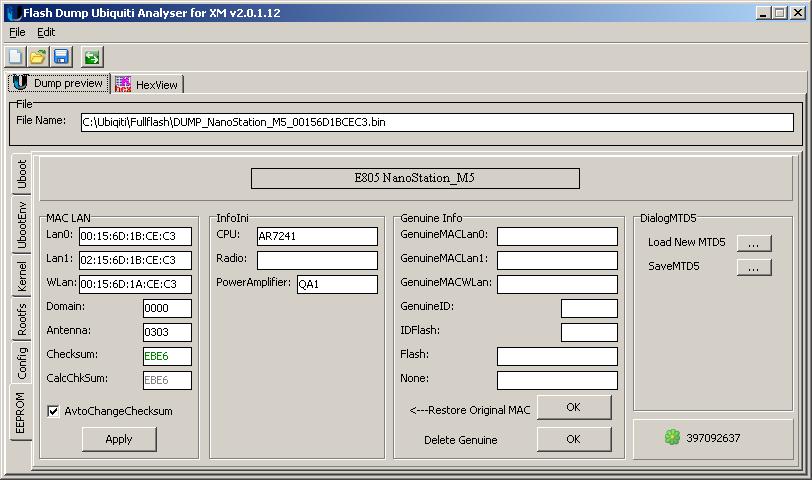Screen dimensions: 812x480
Task: Click the Open folder toolbar icon
Action: pos(38,56)
